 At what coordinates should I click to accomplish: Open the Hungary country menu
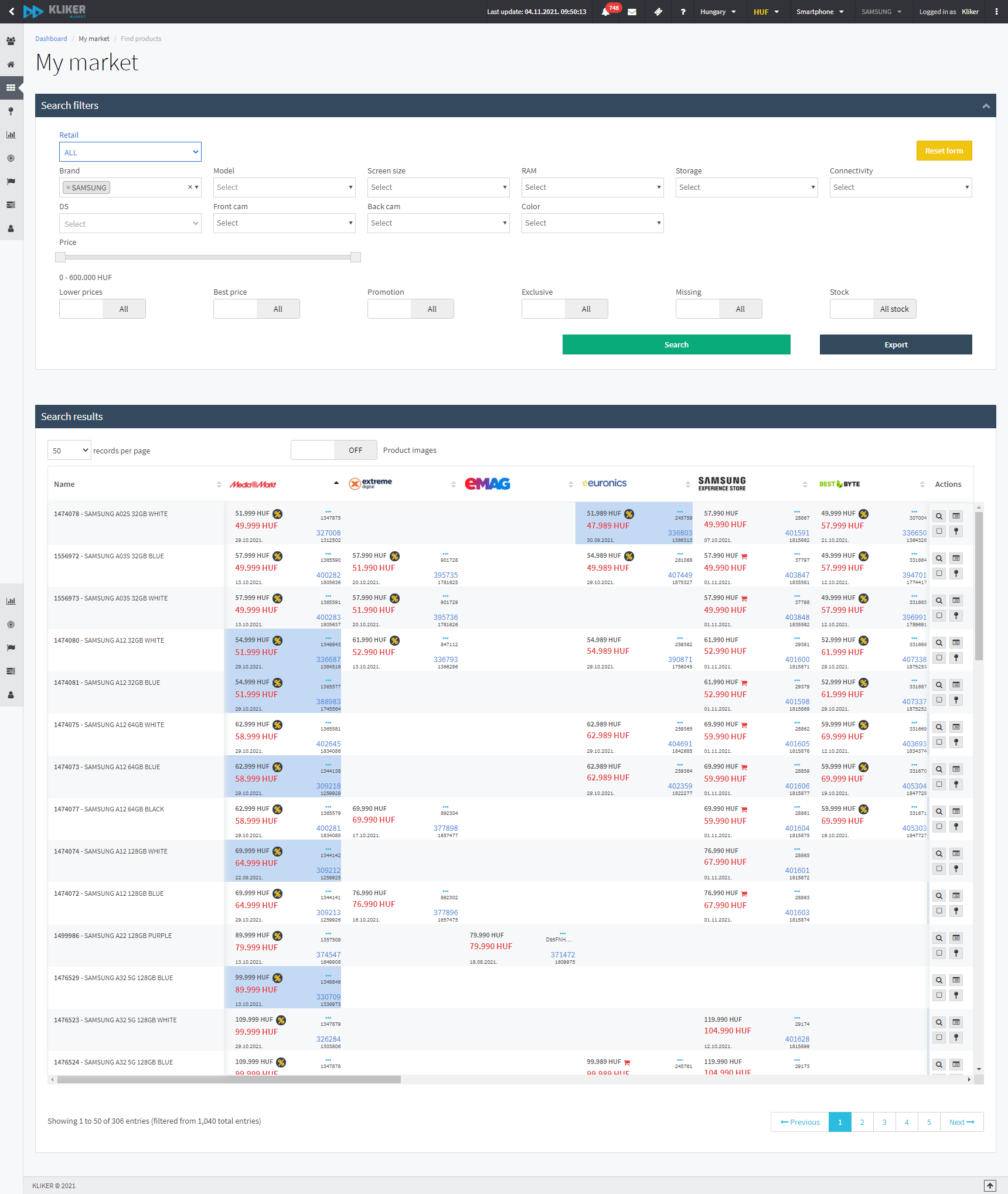[718, 12]
